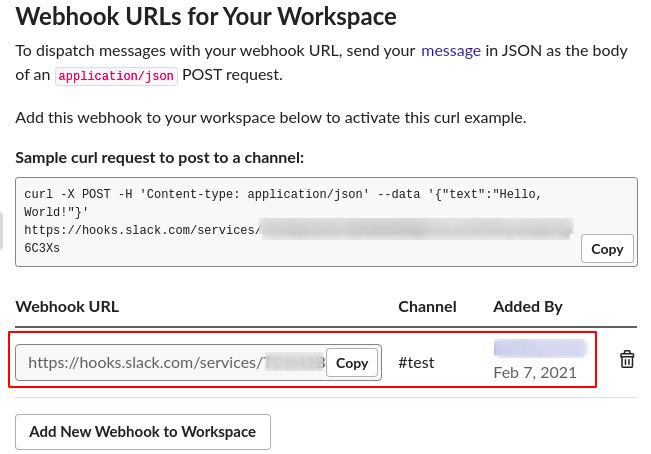This screenshot has height=454, width=651.
Task: Click the 6C3Xs text in the curl sample
Action: (41, 248)
